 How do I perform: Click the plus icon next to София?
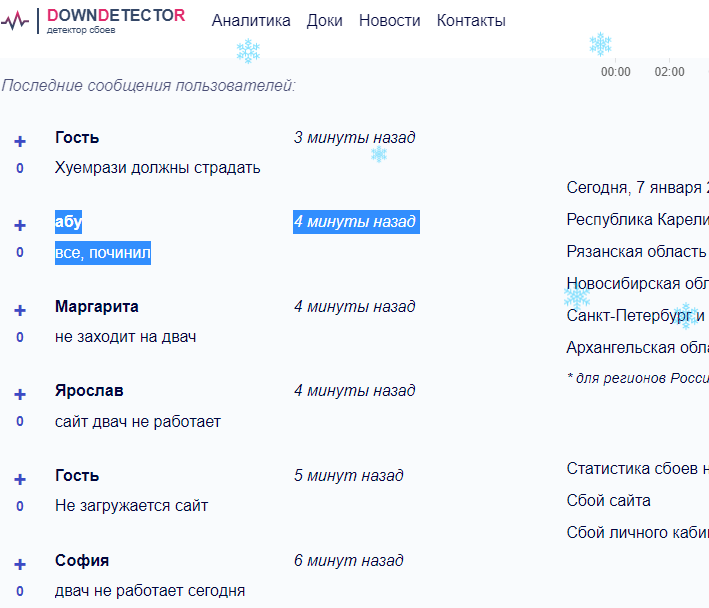[x=20, y=564]
